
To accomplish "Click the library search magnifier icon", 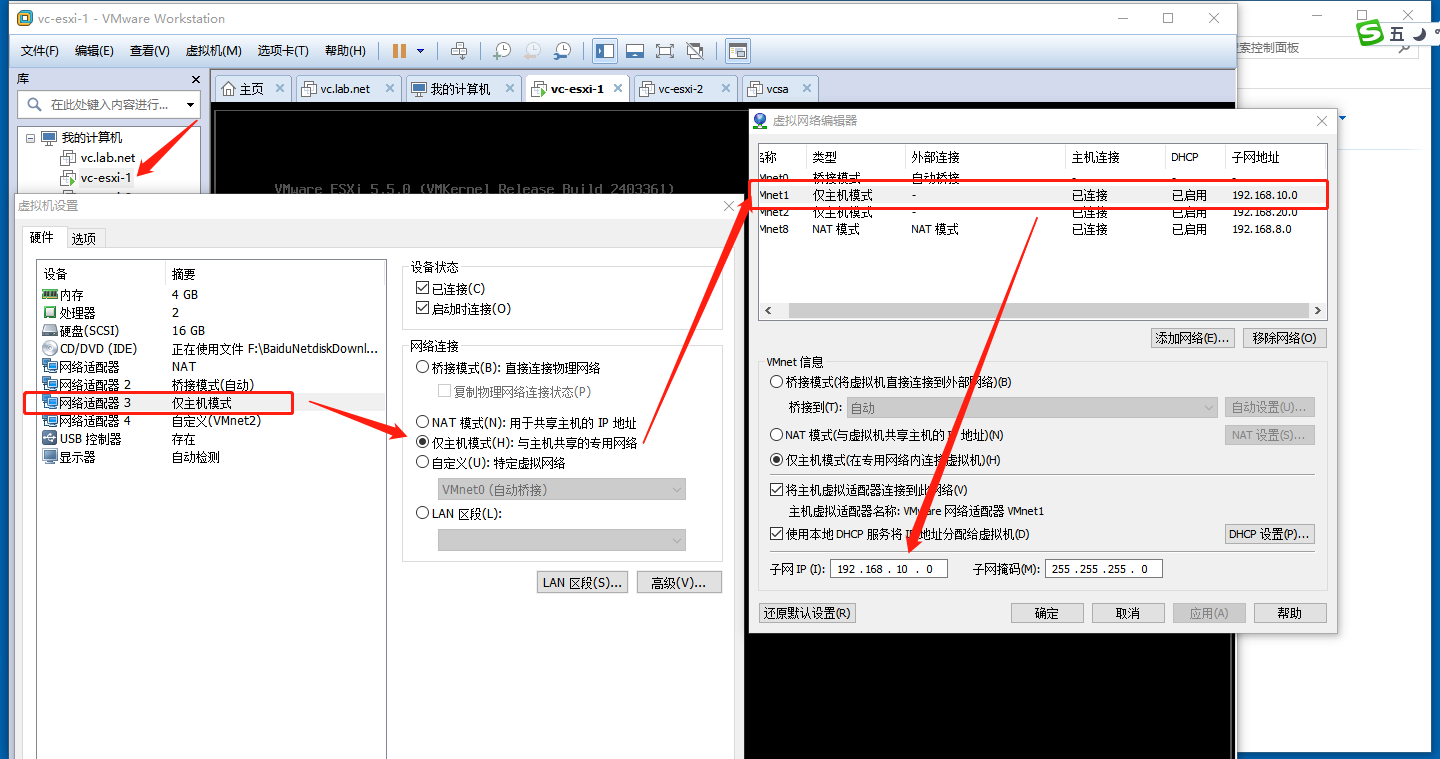I will pyautogui.click(x=35, y=104).
